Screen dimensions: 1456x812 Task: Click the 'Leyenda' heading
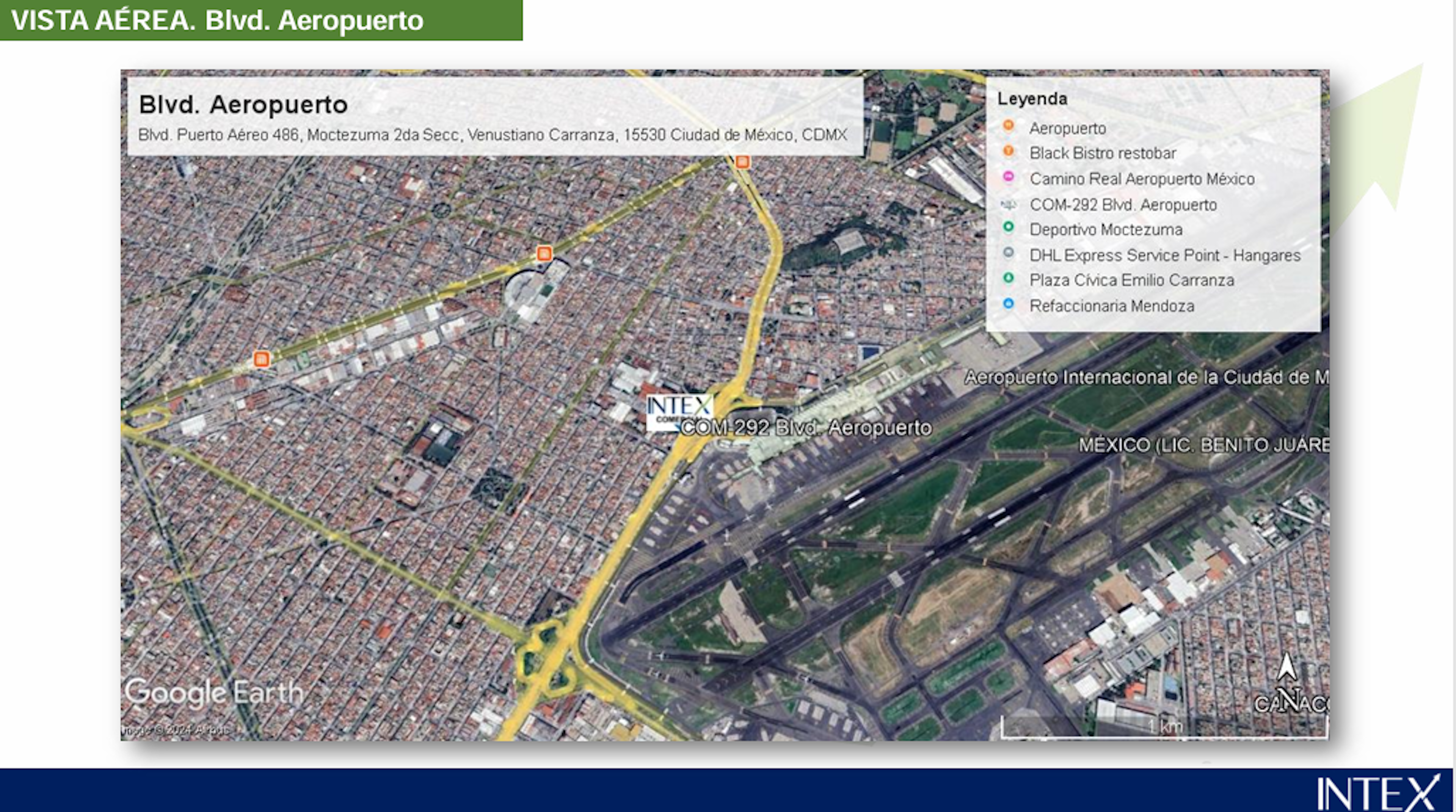point(1032,99)
